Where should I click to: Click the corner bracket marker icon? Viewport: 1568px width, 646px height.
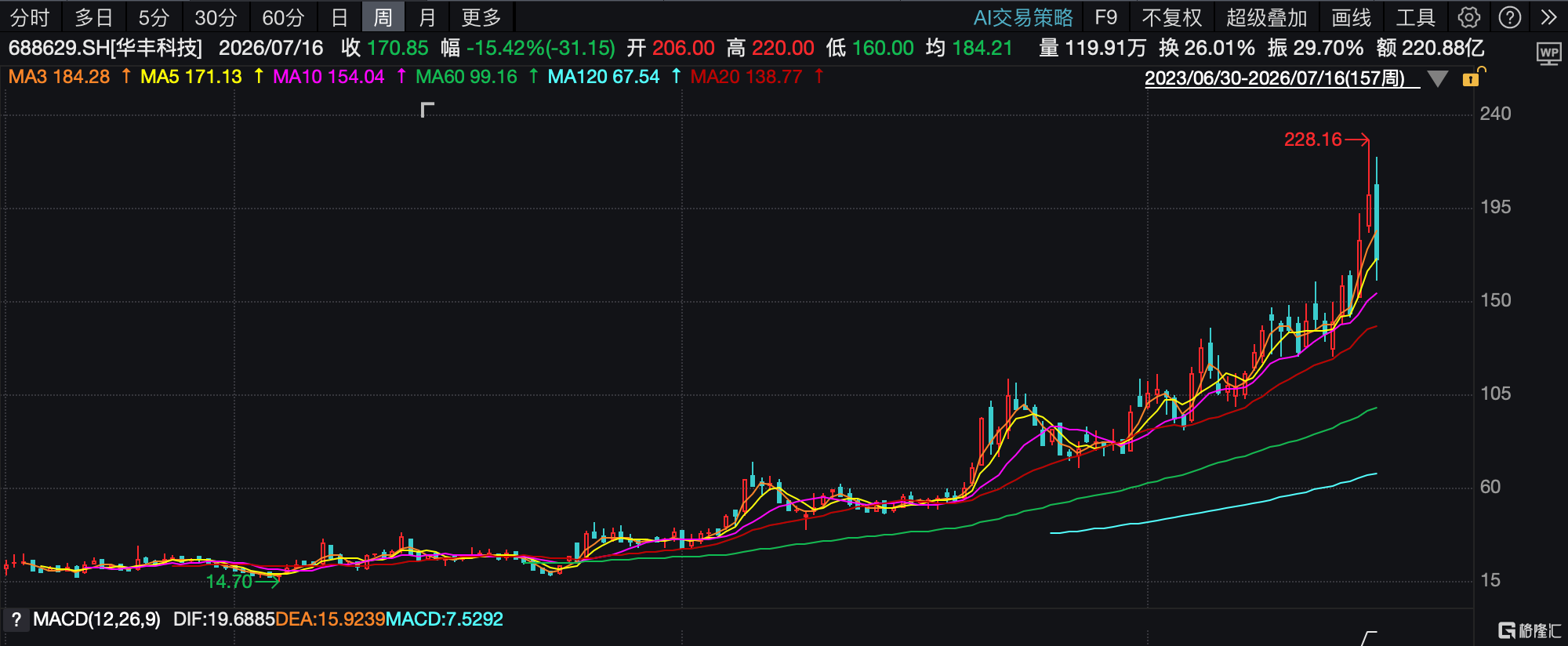click(x=427, y=110)
